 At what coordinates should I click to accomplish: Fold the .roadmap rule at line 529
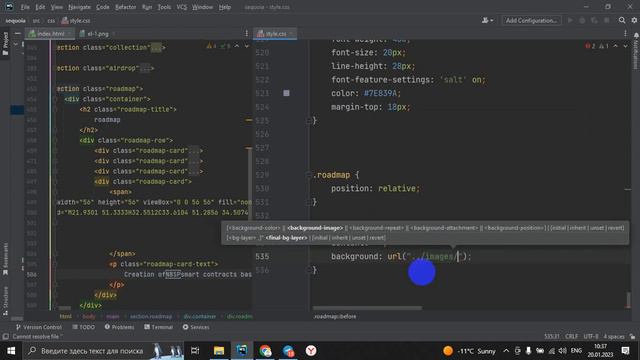[x=309, y=175]
